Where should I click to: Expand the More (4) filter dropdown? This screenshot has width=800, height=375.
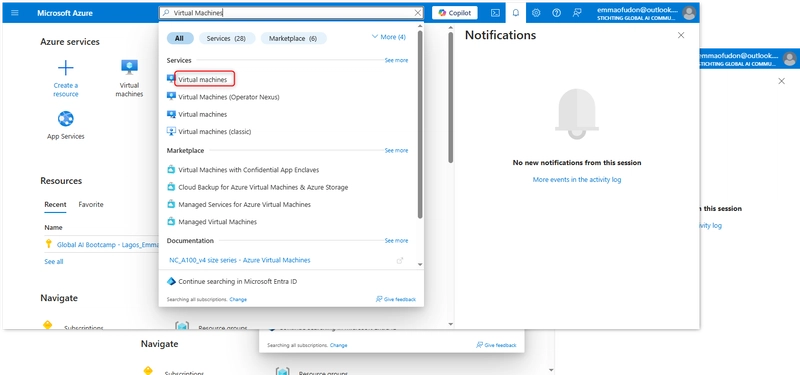(x=389, y=37)
